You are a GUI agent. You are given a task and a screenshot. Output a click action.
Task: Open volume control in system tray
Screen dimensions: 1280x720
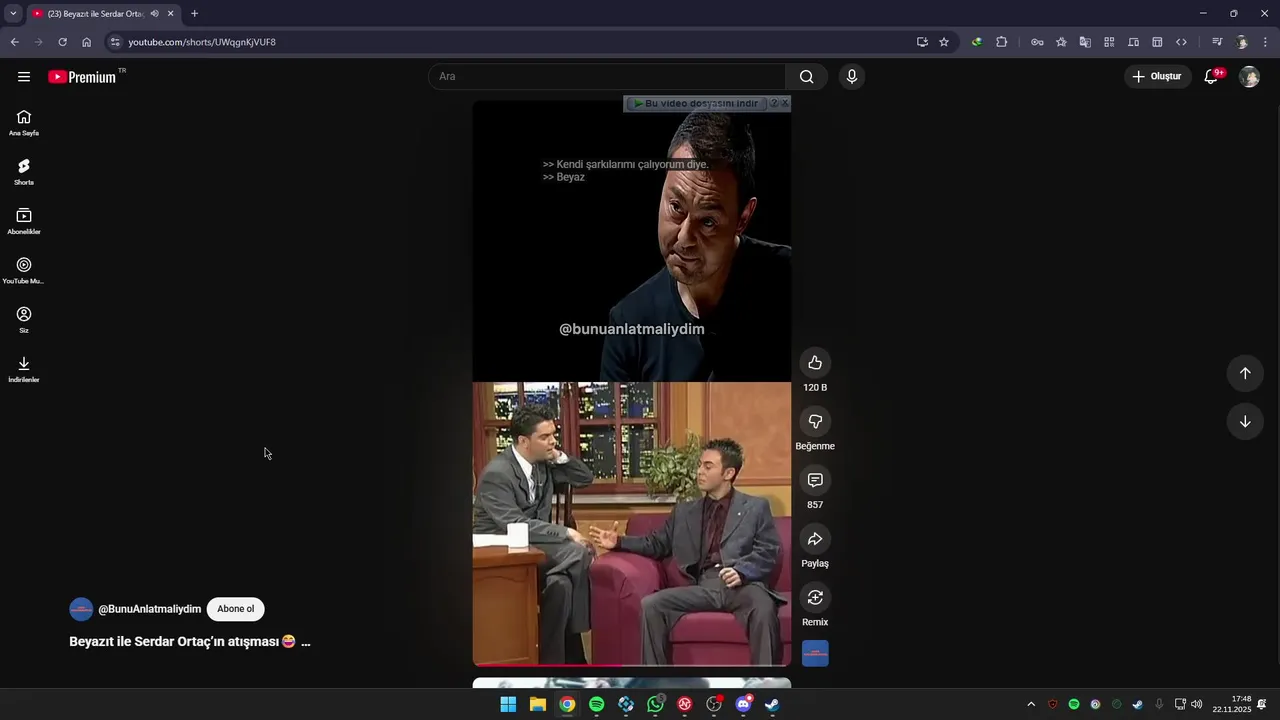pyautogui.click(x=1197, y=705)
